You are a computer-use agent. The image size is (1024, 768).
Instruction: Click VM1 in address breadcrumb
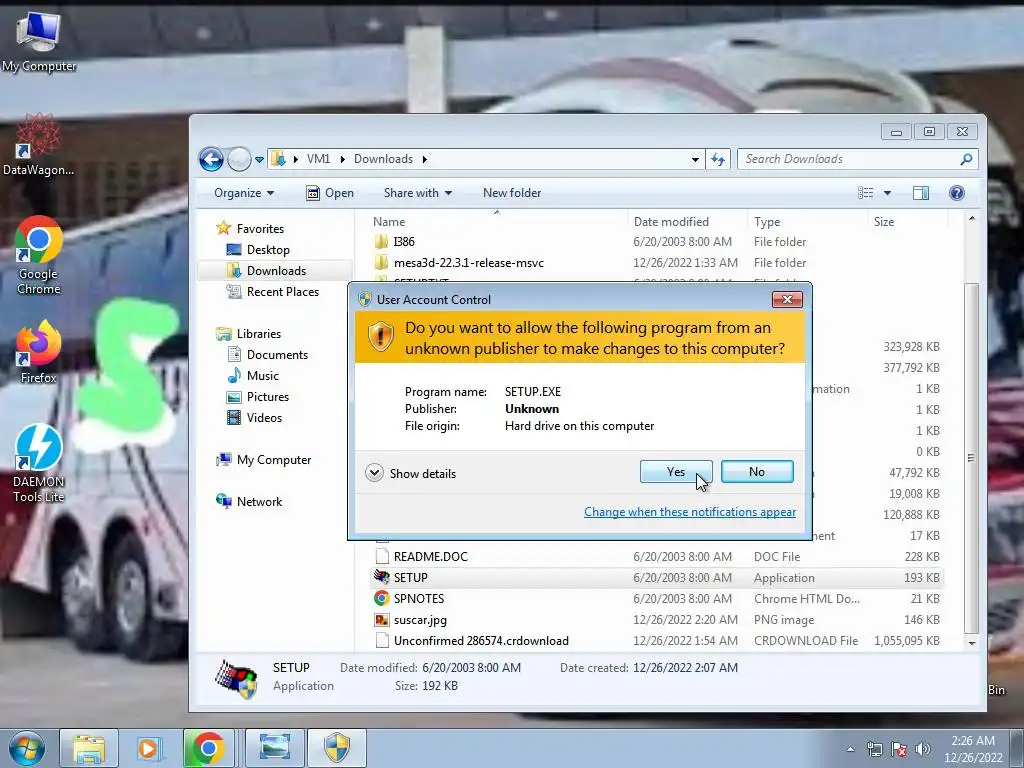point(319,159)
